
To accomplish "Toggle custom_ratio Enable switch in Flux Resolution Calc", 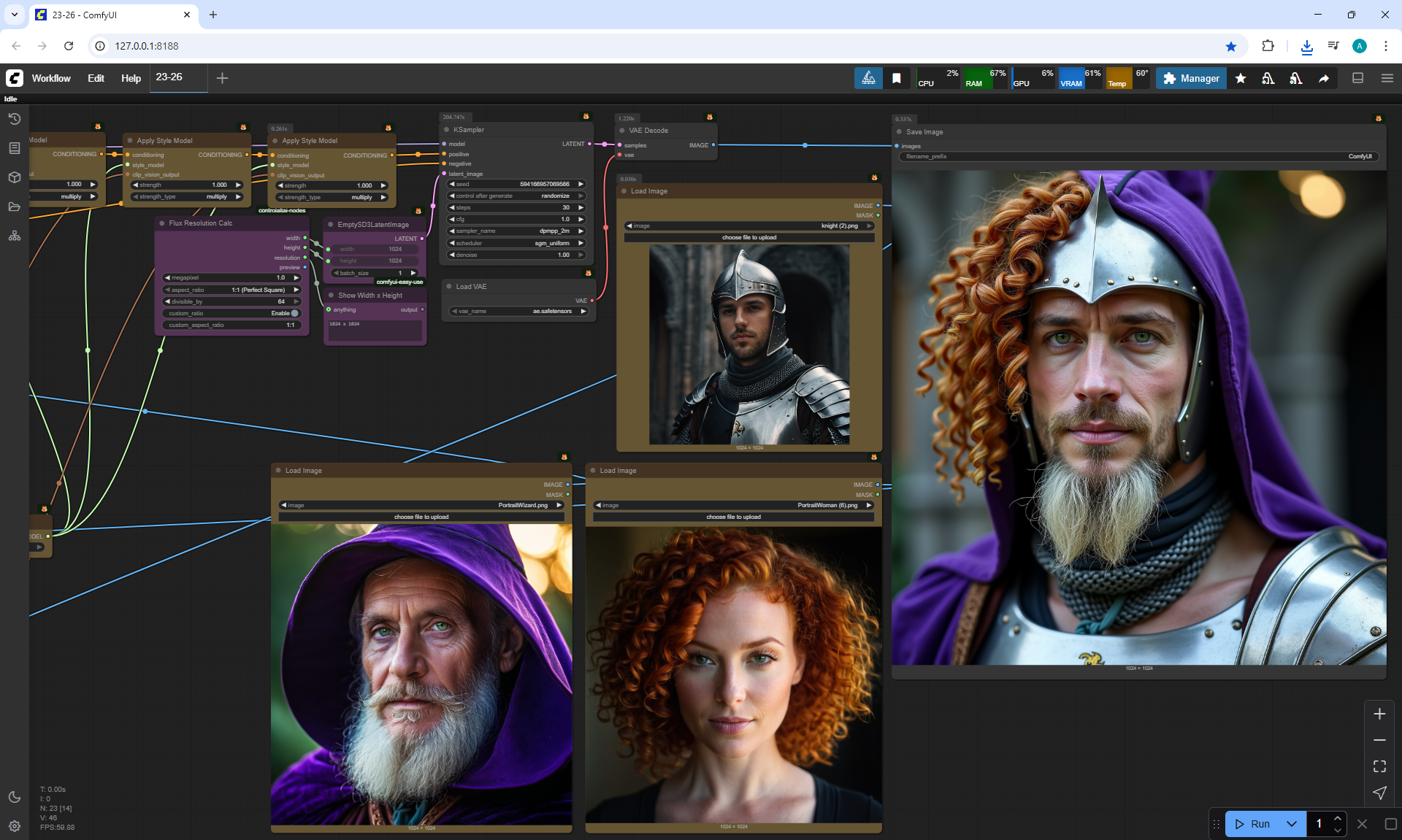I will [294, 313].
